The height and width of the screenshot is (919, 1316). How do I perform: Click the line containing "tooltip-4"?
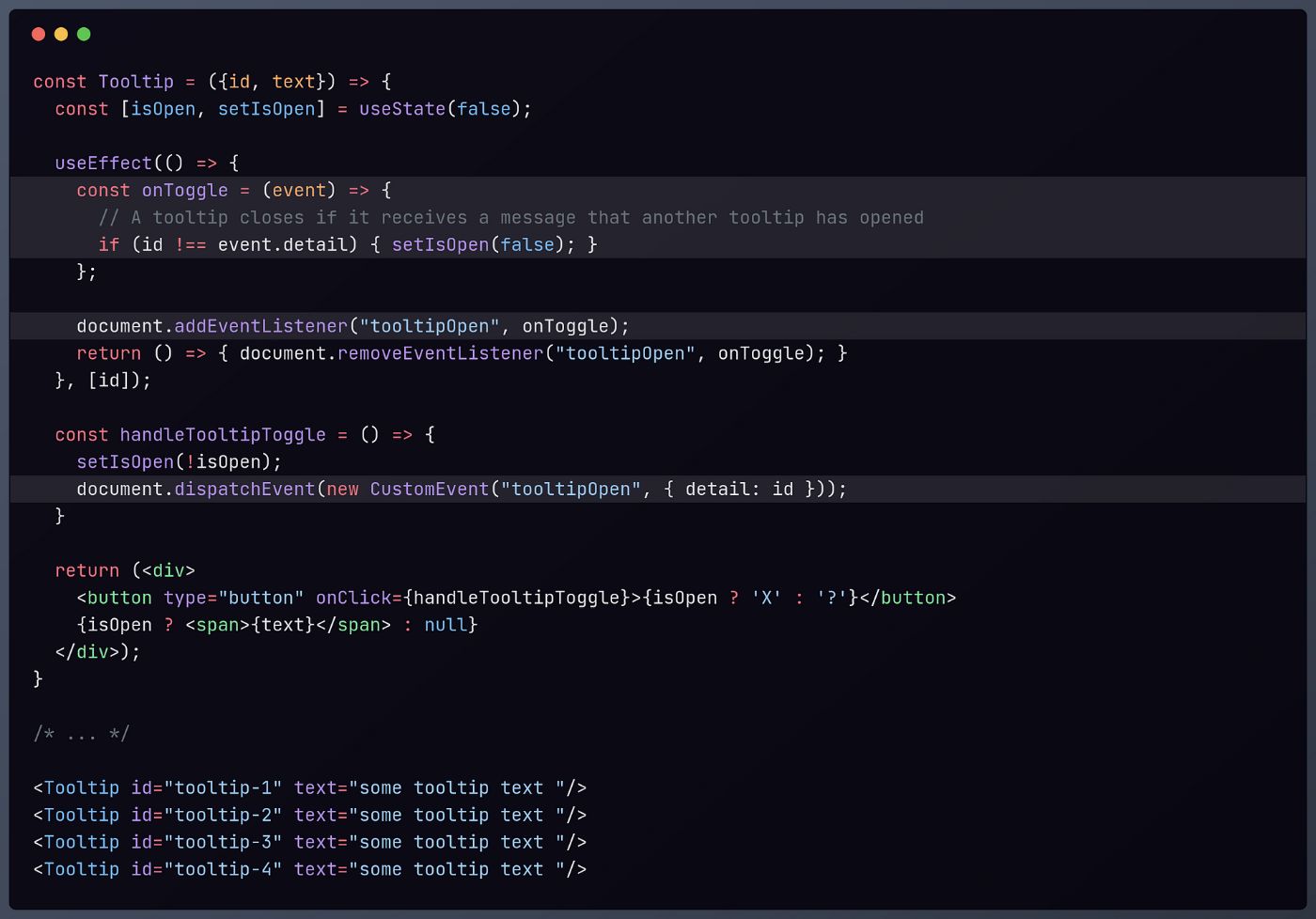point(310,870)
